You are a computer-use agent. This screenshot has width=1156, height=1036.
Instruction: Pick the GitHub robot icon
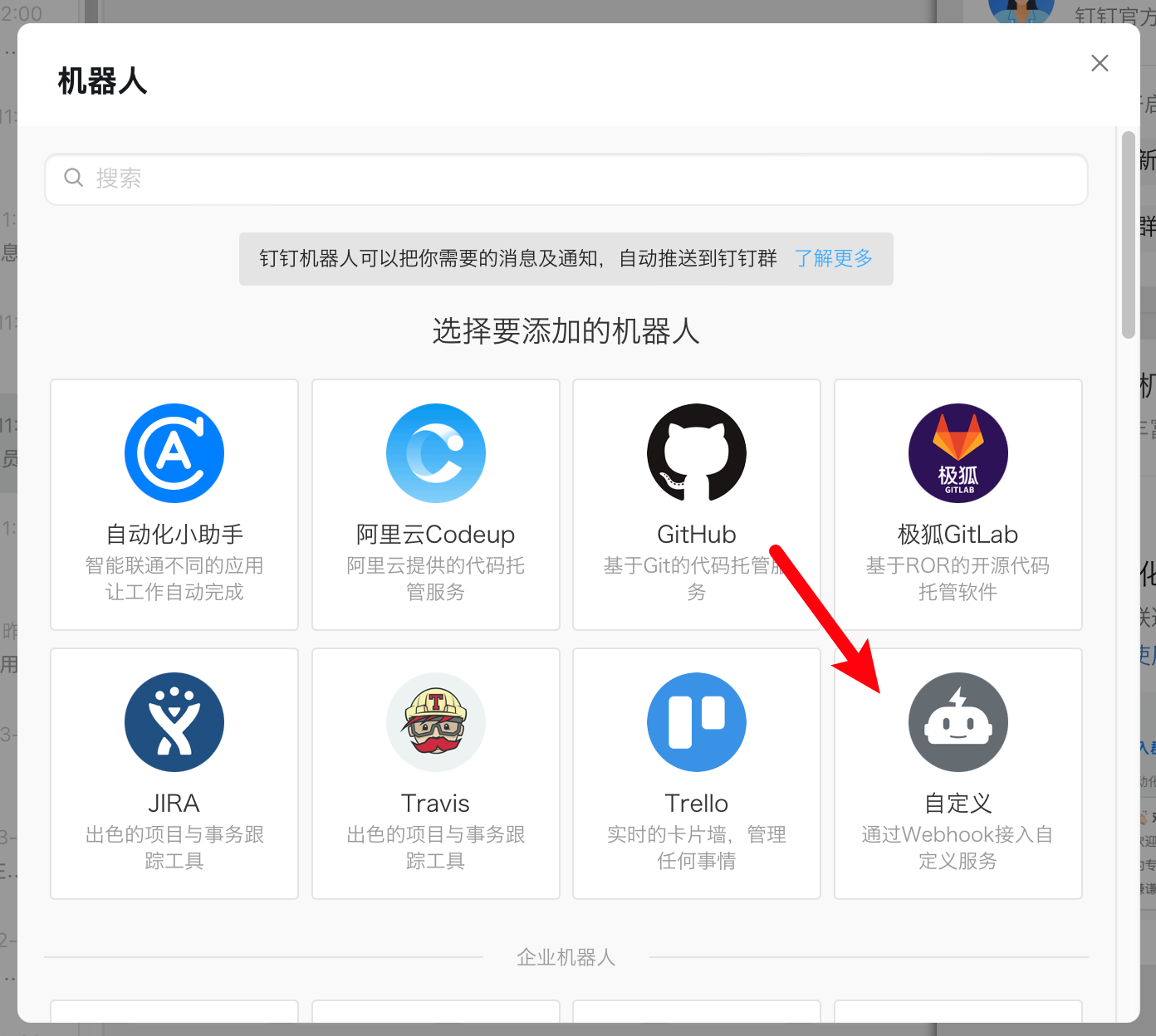(697, 453)
